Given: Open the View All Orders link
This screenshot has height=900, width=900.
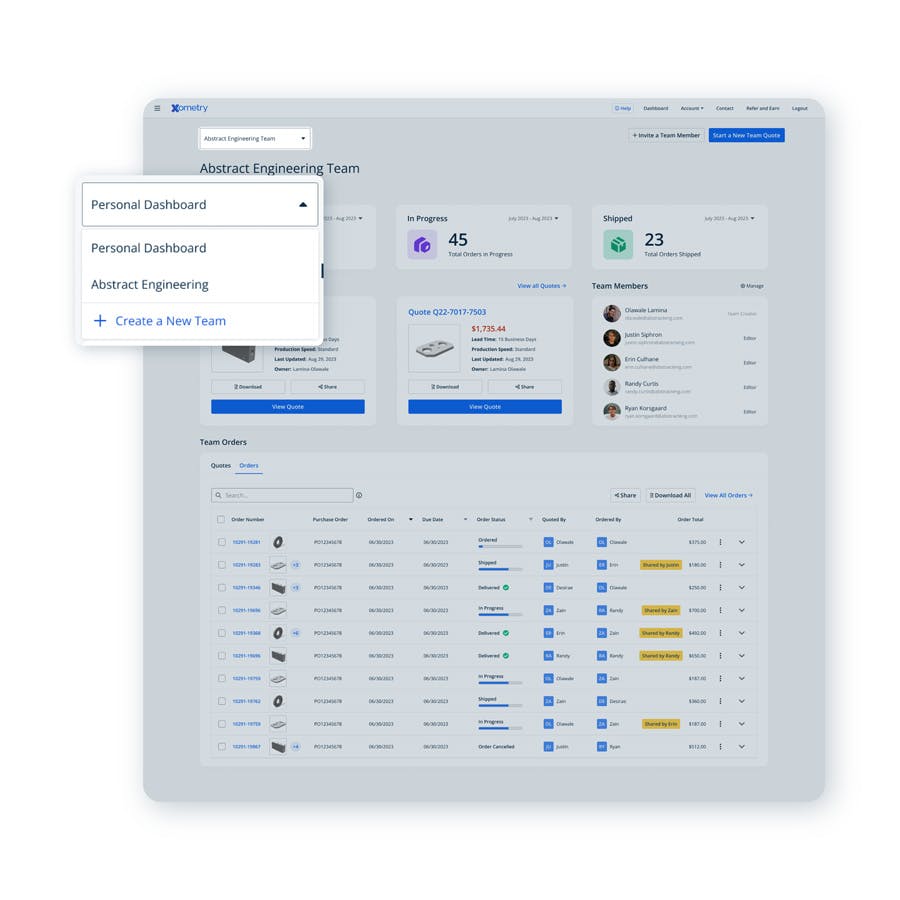Looking at the screenshot, I should pyautogui.click(x=728, y=495).
